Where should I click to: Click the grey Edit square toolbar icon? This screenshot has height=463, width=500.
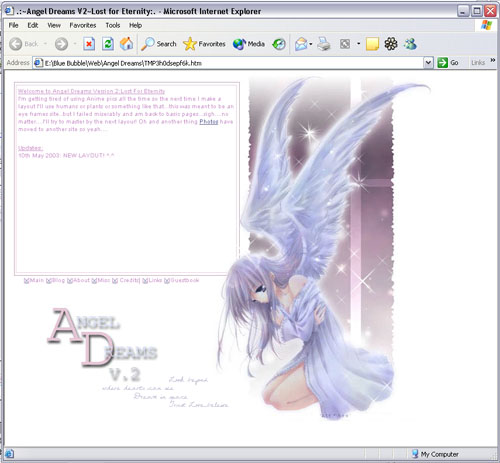click(x=345, y=44)
